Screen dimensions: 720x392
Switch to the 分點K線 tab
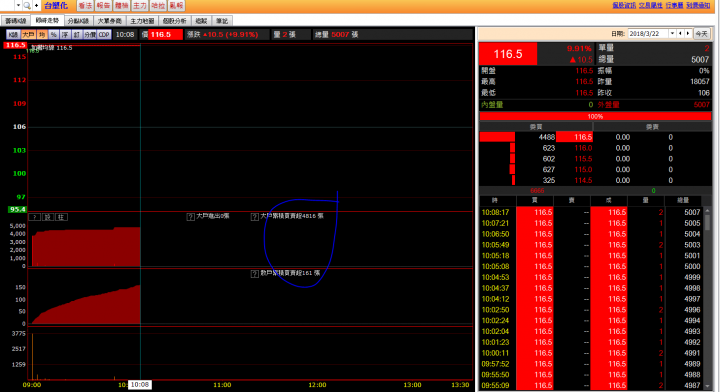(79, 21)
